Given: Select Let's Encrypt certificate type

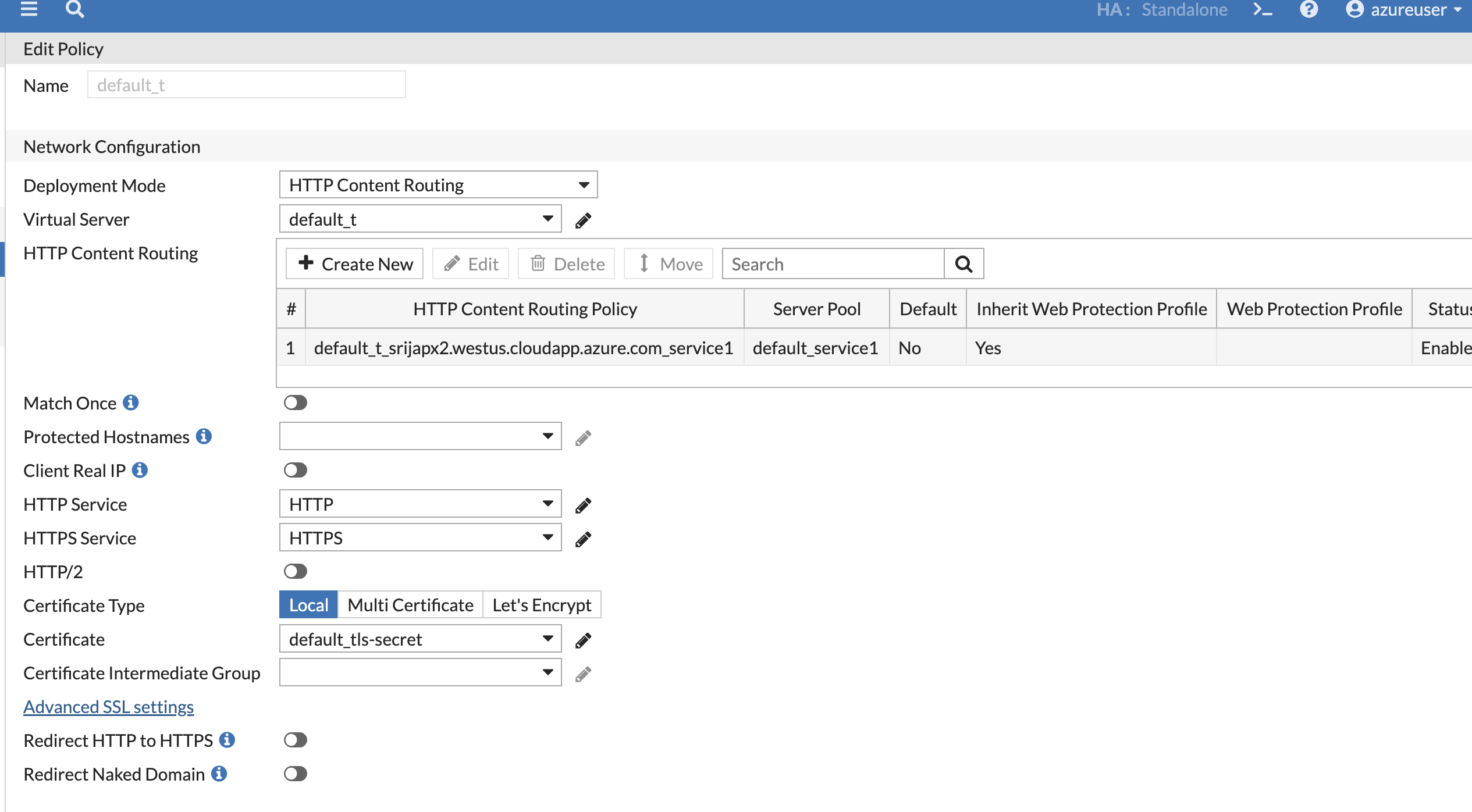Looking at the screenshot, I should pos(542,605).
